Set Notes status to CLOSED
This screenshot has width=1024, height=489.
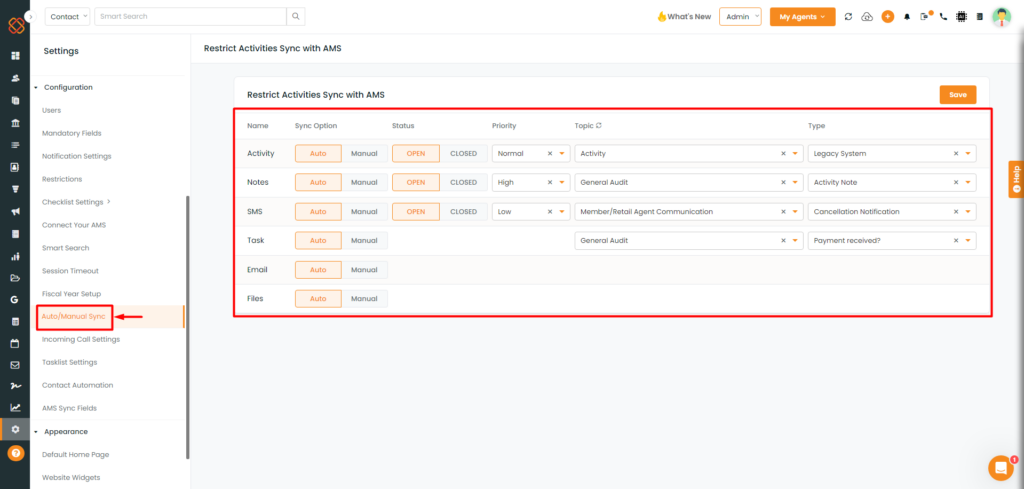pos(464,182)
